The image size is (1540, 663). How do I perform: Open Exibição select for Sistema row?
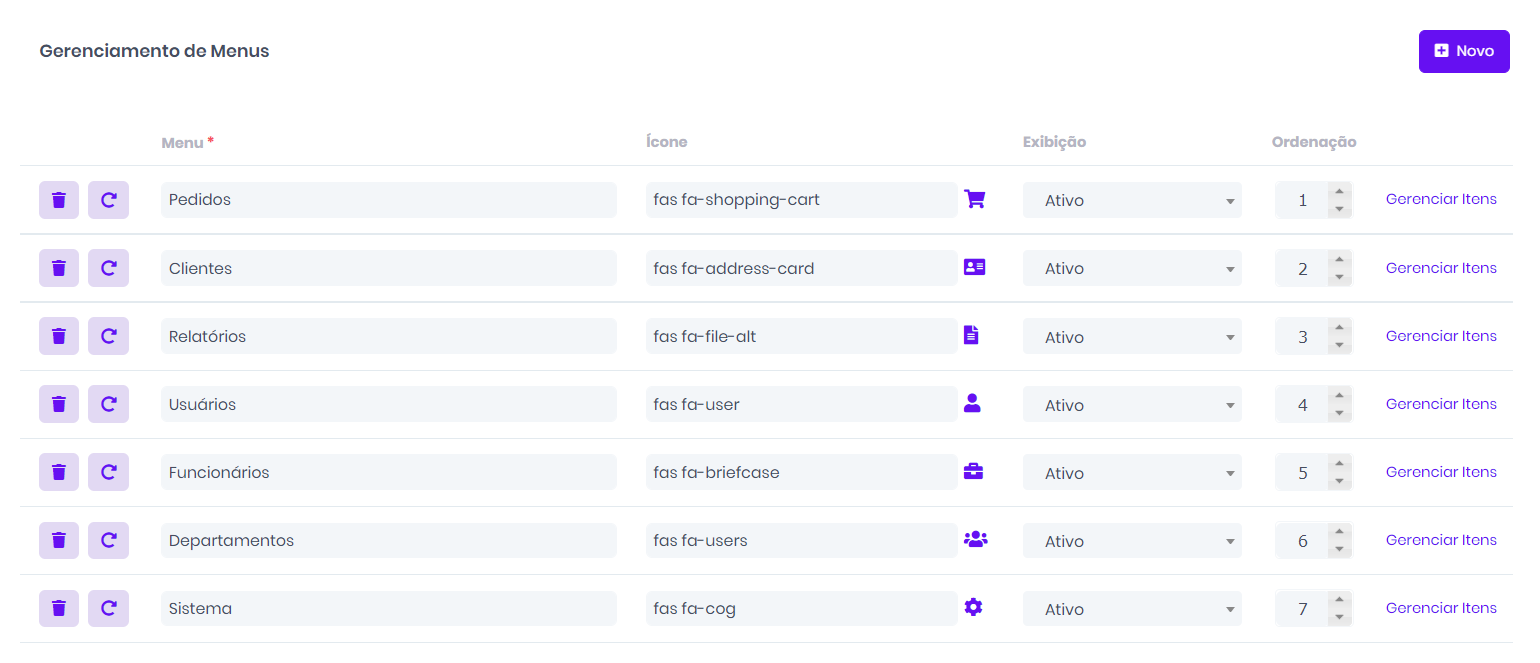click(x=1131, y=609)
